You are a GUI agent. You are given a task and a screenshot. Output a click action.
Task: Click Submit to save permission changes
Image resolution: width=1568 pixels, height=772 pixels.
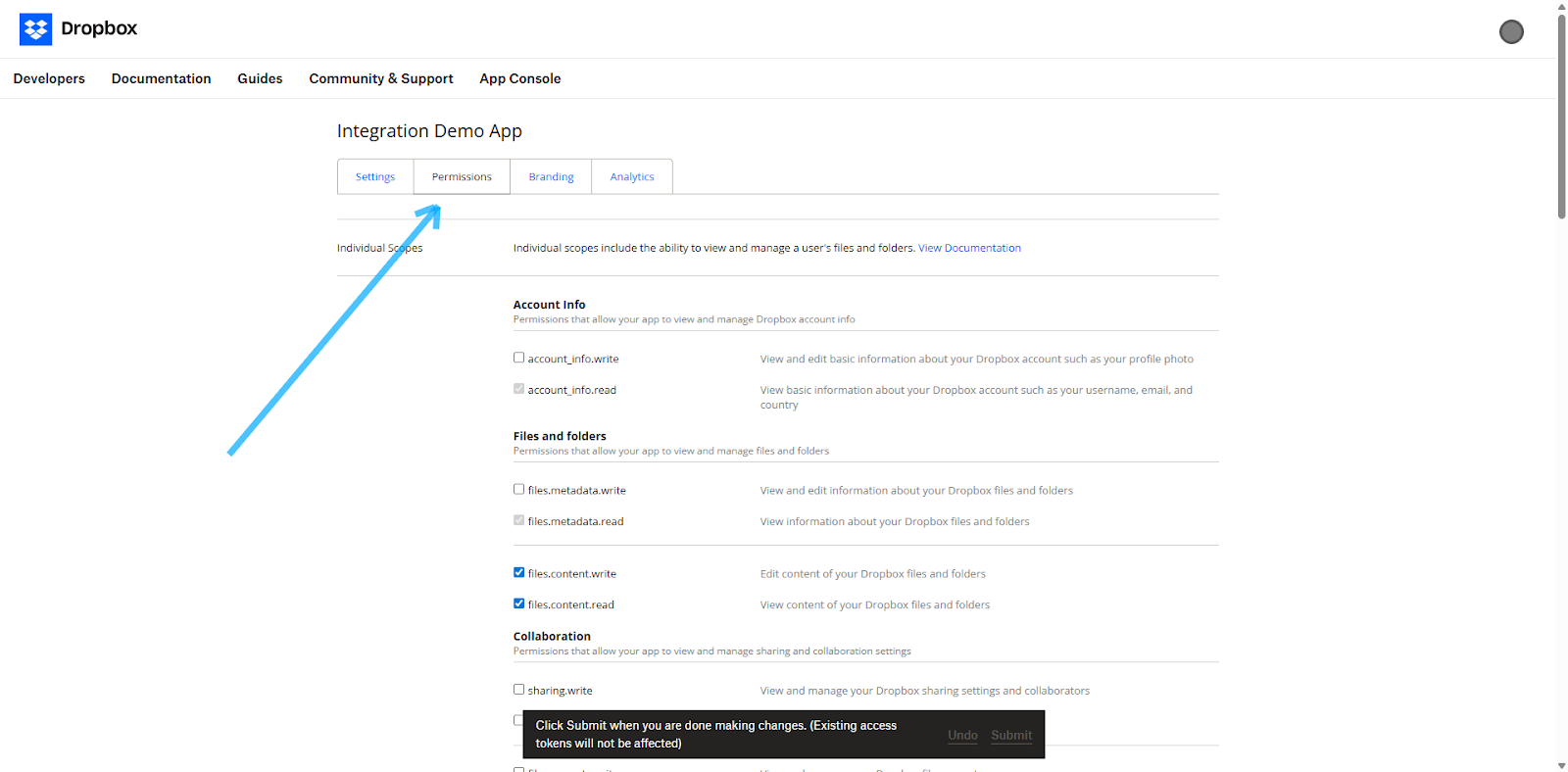click(1011, 735)
